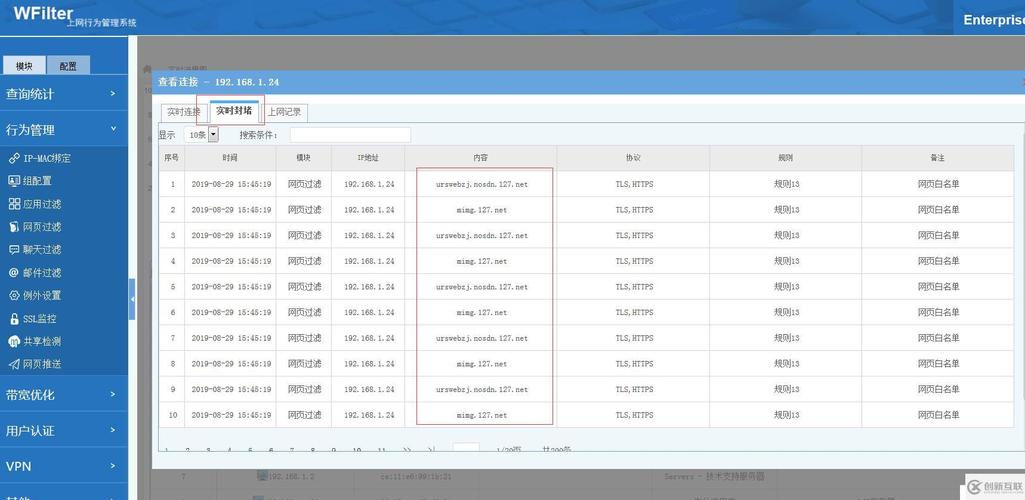This screenshot has width=1025, height=500.
Task: Click the 组配置 icon in sidebar
Action: pyautogui.click(x=14, y=181)
